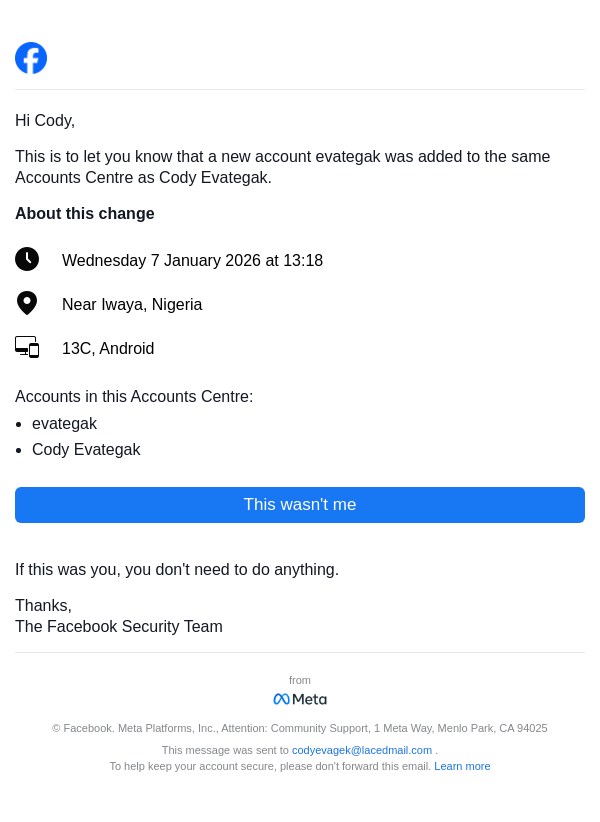
Task: Click the "Near Iwaya, Nigeria" location text
Action: coord(132,304)
